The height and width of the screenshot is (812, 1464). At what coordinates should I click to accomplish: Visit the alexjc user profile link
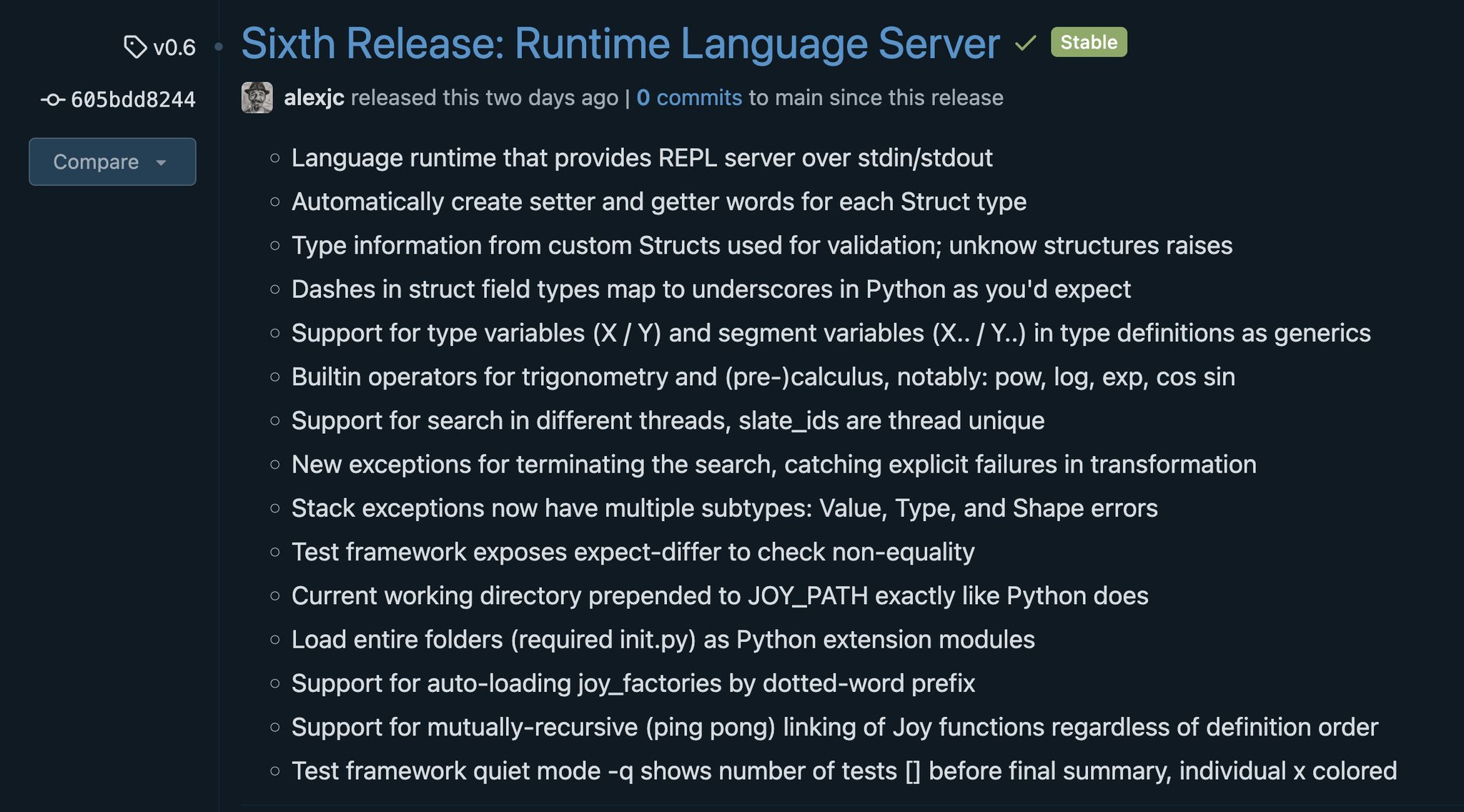point(314,97)
